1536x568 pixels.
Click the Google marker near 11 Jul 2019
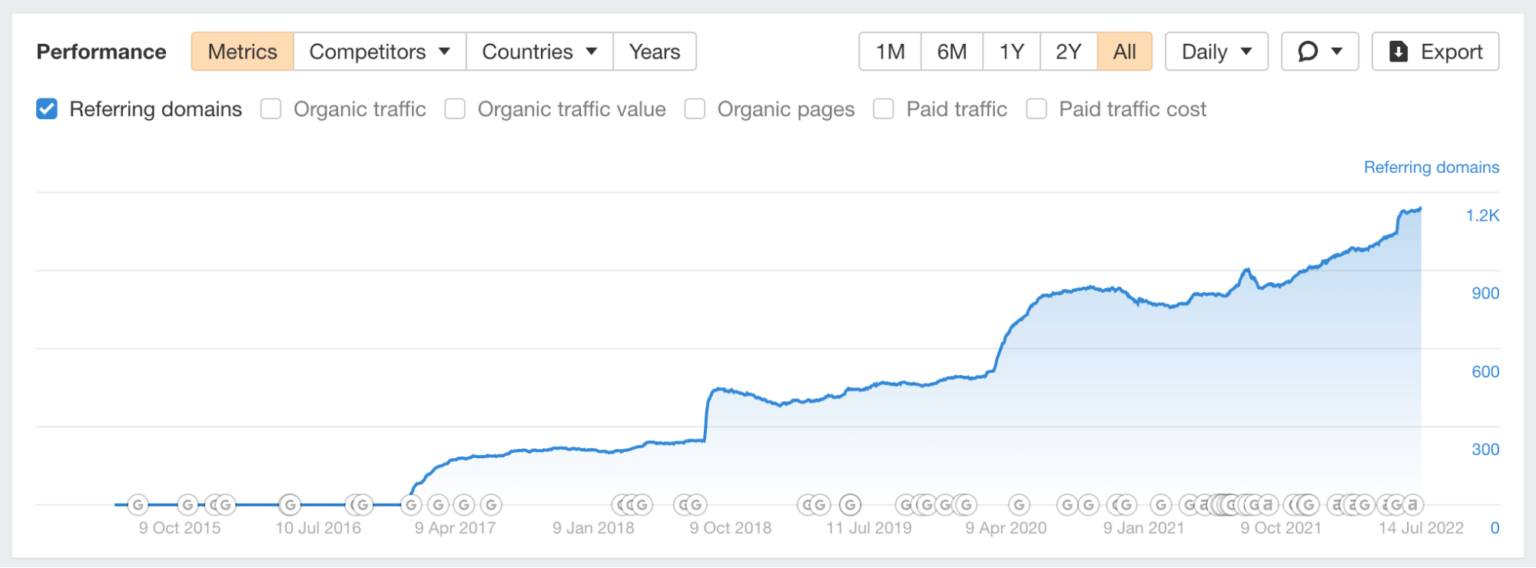click(x=850, y=505)
